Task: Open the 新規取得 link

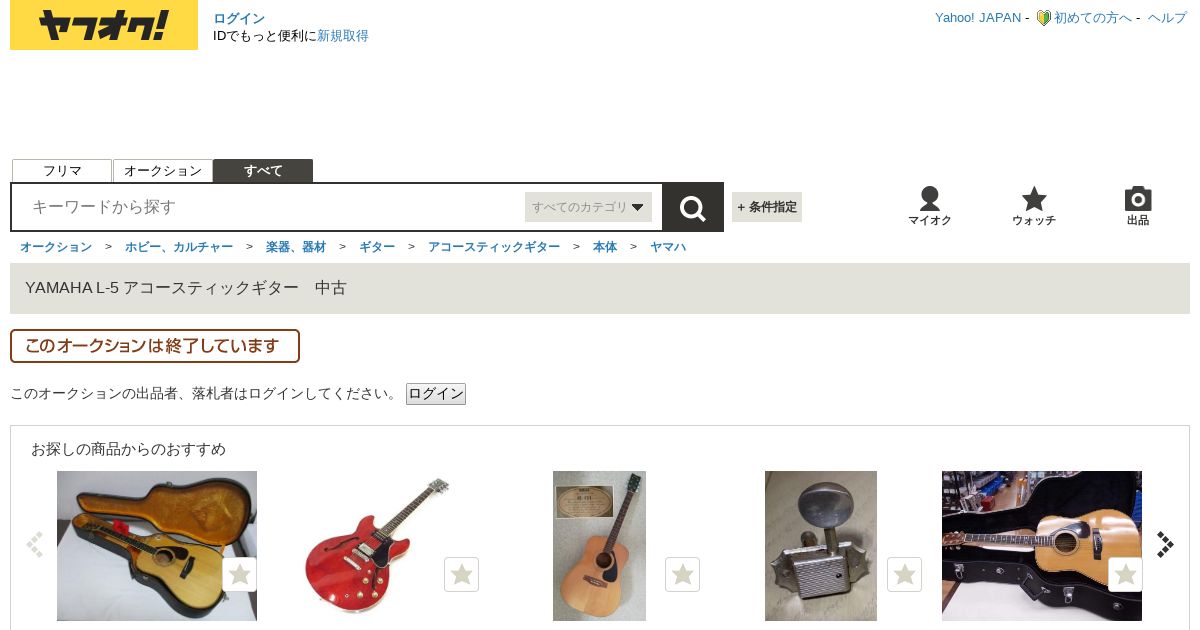Action: (x=343, y=36)
